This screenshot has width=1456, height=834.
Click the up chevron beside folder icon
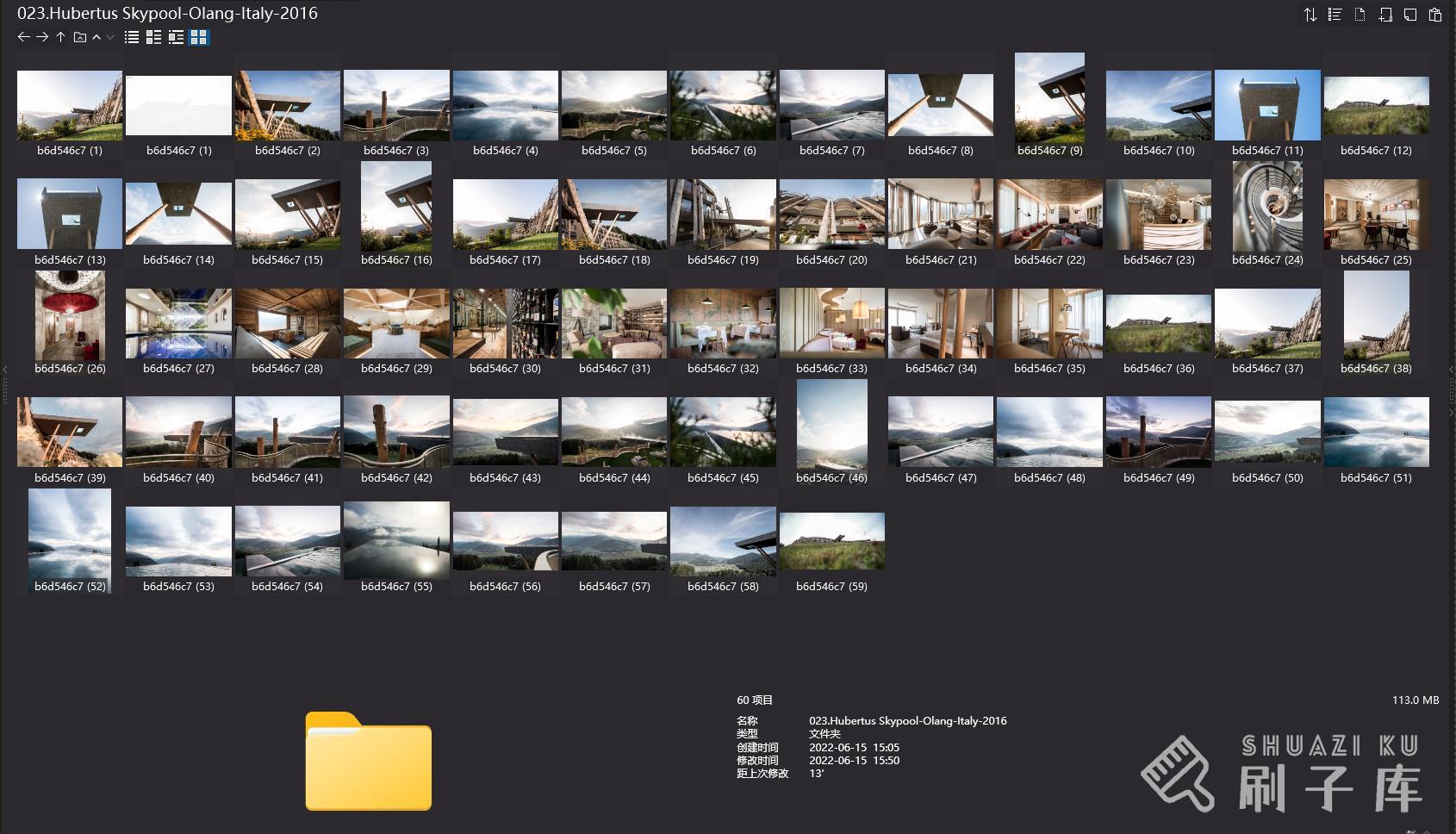click(x=96, y=37)
